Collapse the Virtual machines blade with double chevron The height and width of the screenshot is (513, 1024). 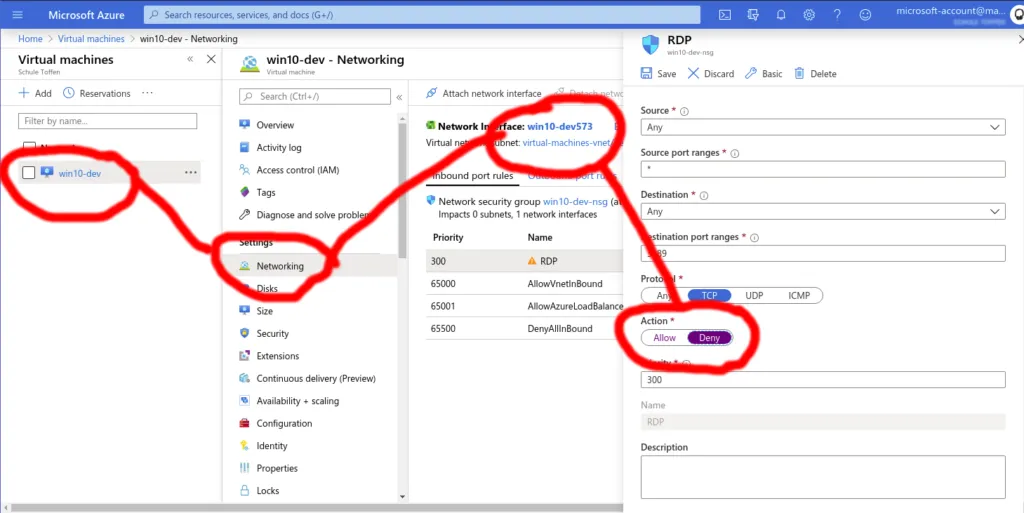click(190, 59)
